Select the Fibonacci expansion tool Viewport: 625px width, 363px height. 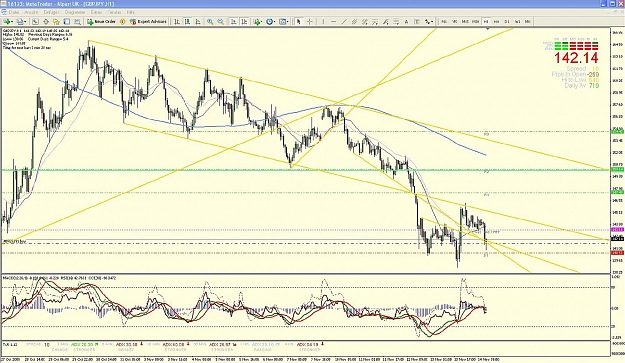396,22
